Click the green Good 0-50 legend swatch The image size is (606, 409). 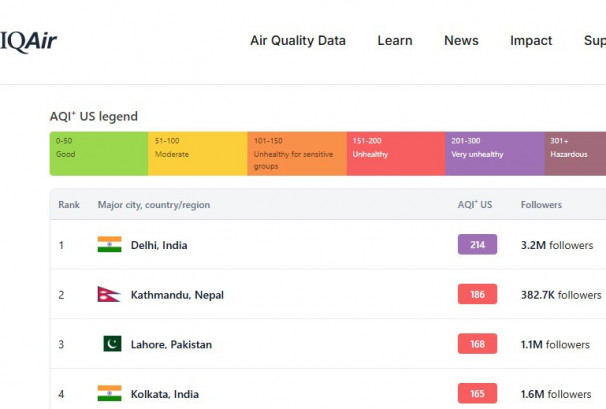point(99,154)
